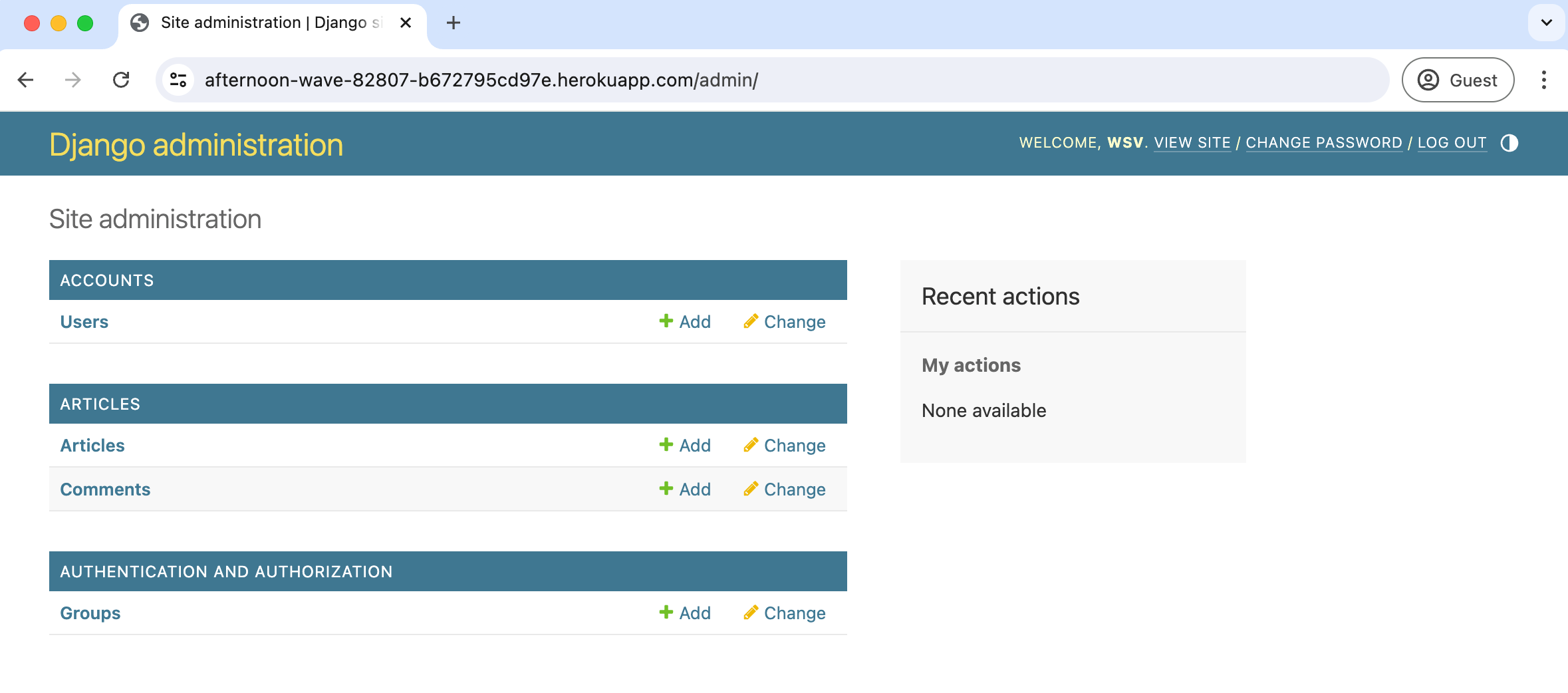Open the Groups model link
The width and height of the screenshot is (1568, 693).
pos(90,613)
